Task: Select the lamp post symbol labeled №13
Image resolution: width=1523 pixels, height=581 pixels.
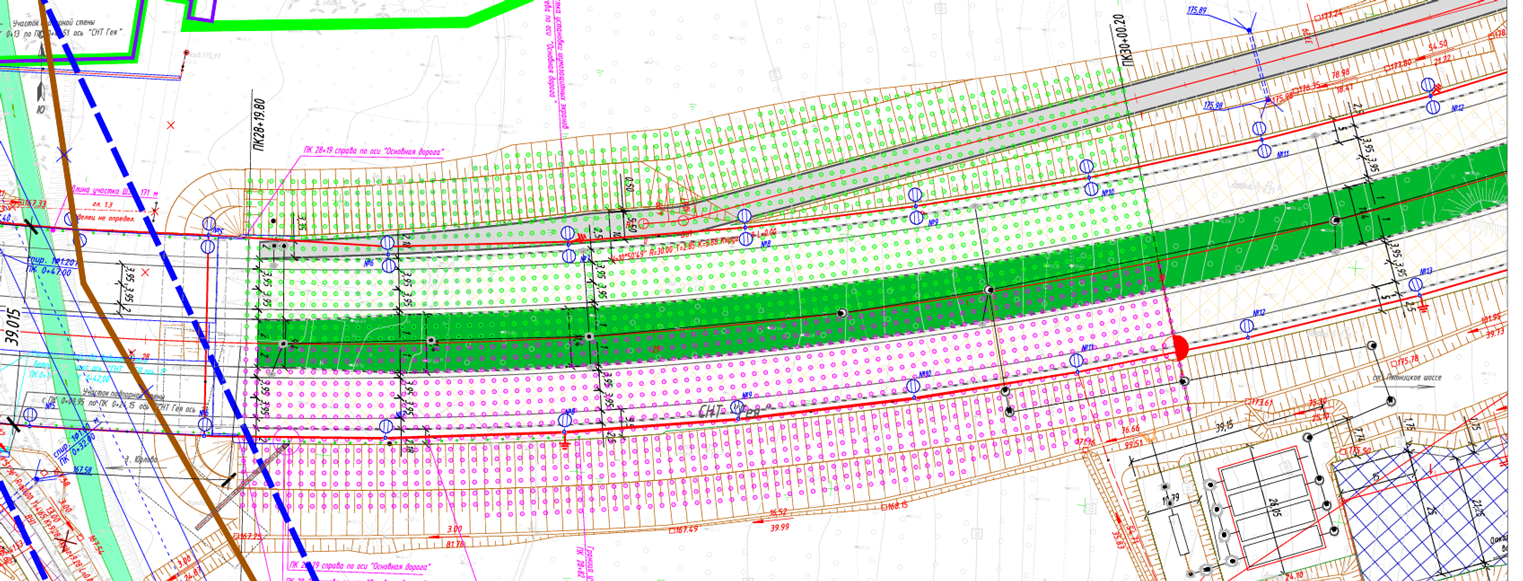Action: 1414,286
